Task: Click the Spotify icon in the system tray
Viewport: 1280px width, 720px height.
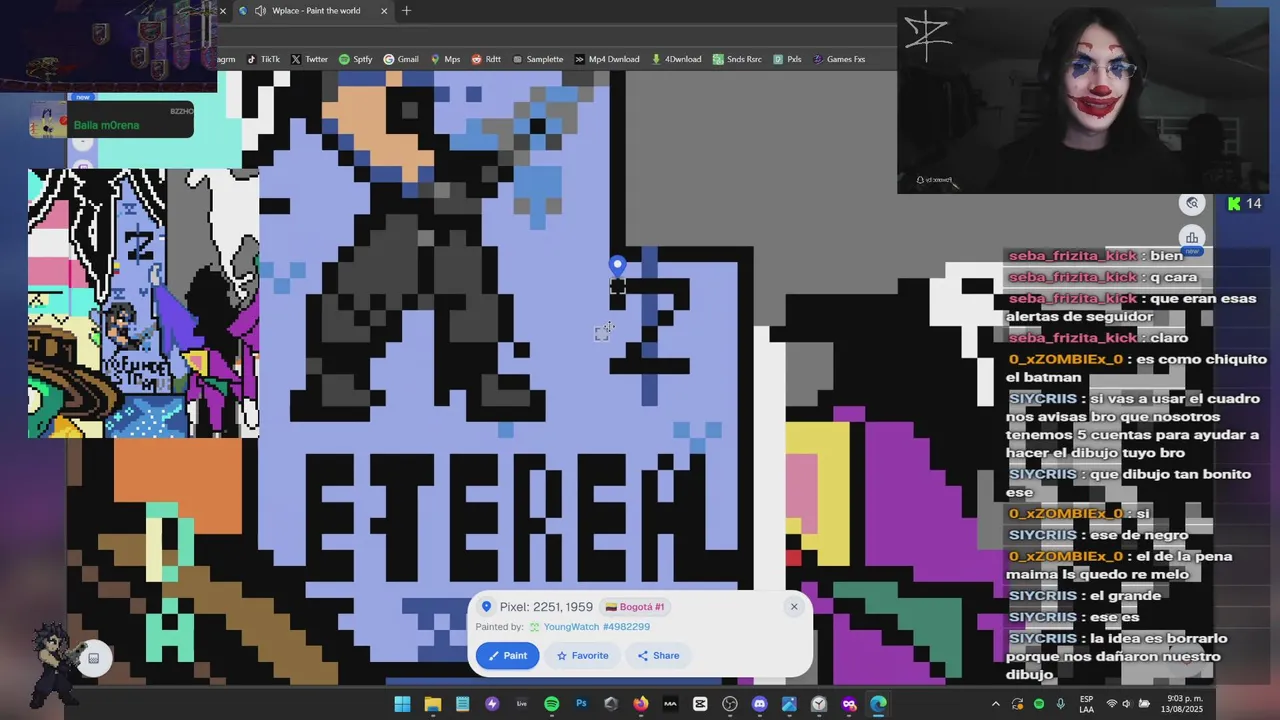Action: tap(1039, 704)
